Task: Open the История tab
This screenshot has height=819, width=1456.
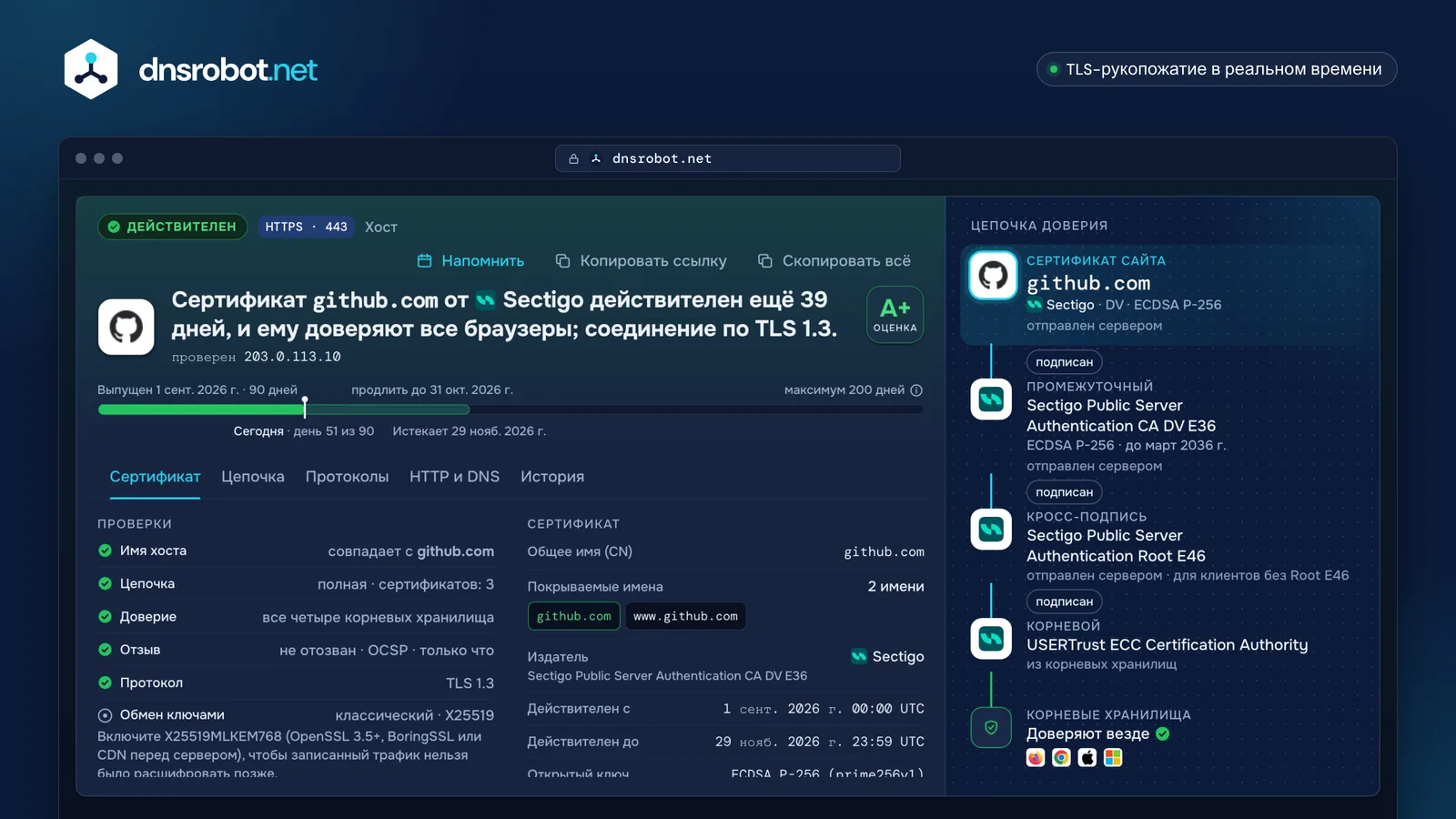Action: pos(552,477)
